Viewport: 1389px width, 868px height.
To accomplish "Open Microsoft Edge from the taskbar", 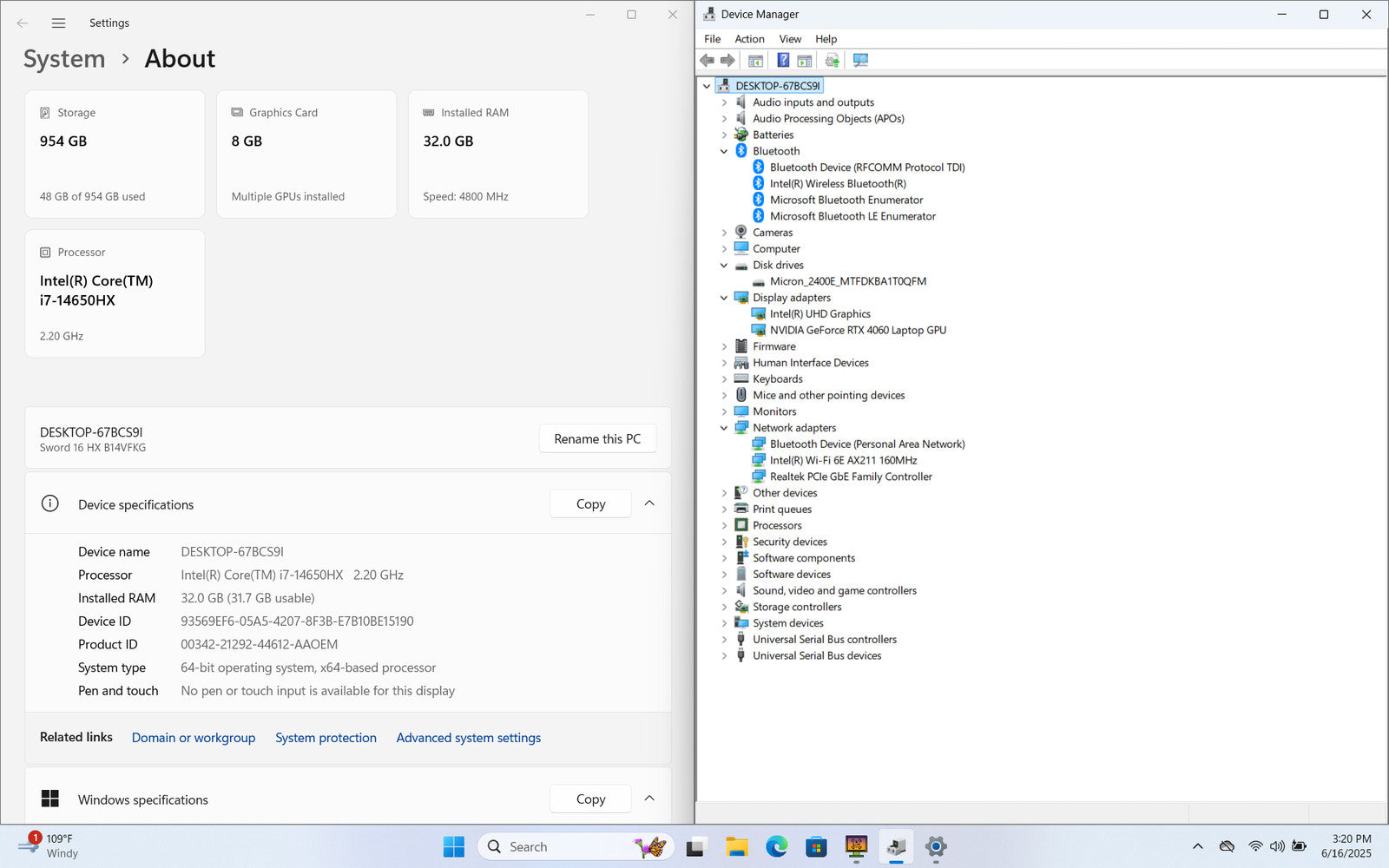I will 776,846.
